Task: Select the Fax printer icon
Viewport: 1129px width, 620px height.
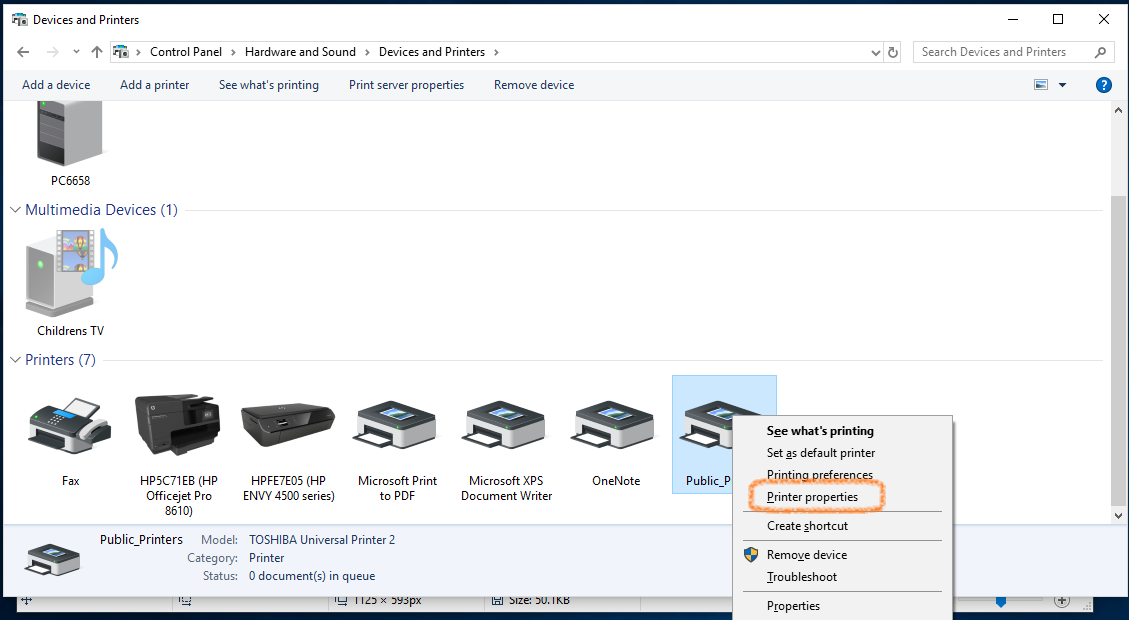Action: pos(69,425)
